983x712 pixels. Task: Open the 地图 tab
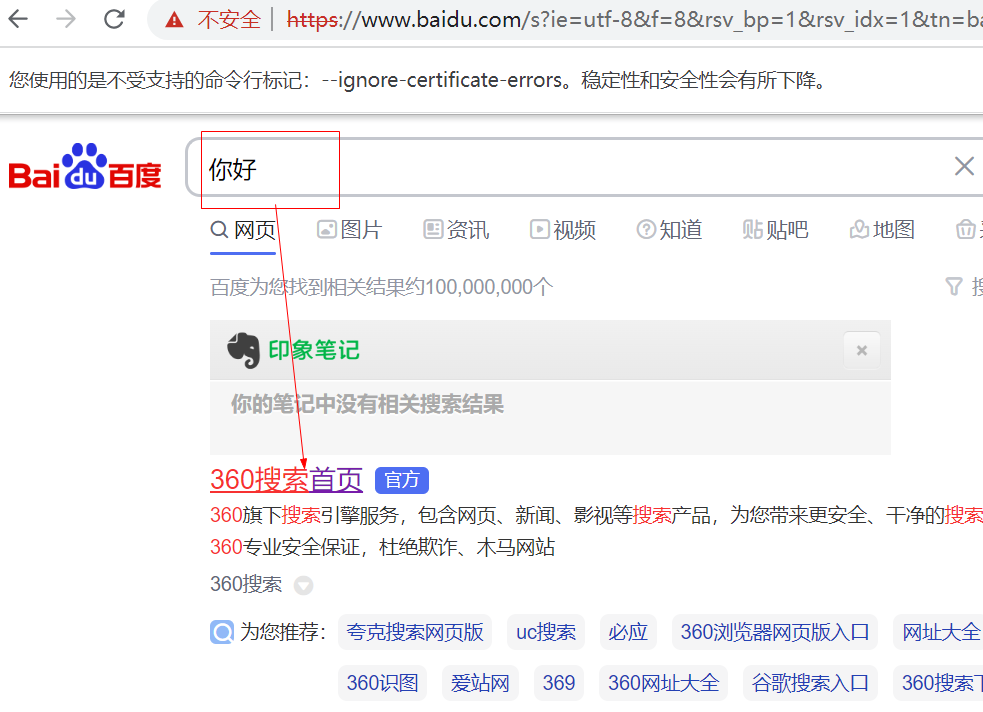pos(882,230)
